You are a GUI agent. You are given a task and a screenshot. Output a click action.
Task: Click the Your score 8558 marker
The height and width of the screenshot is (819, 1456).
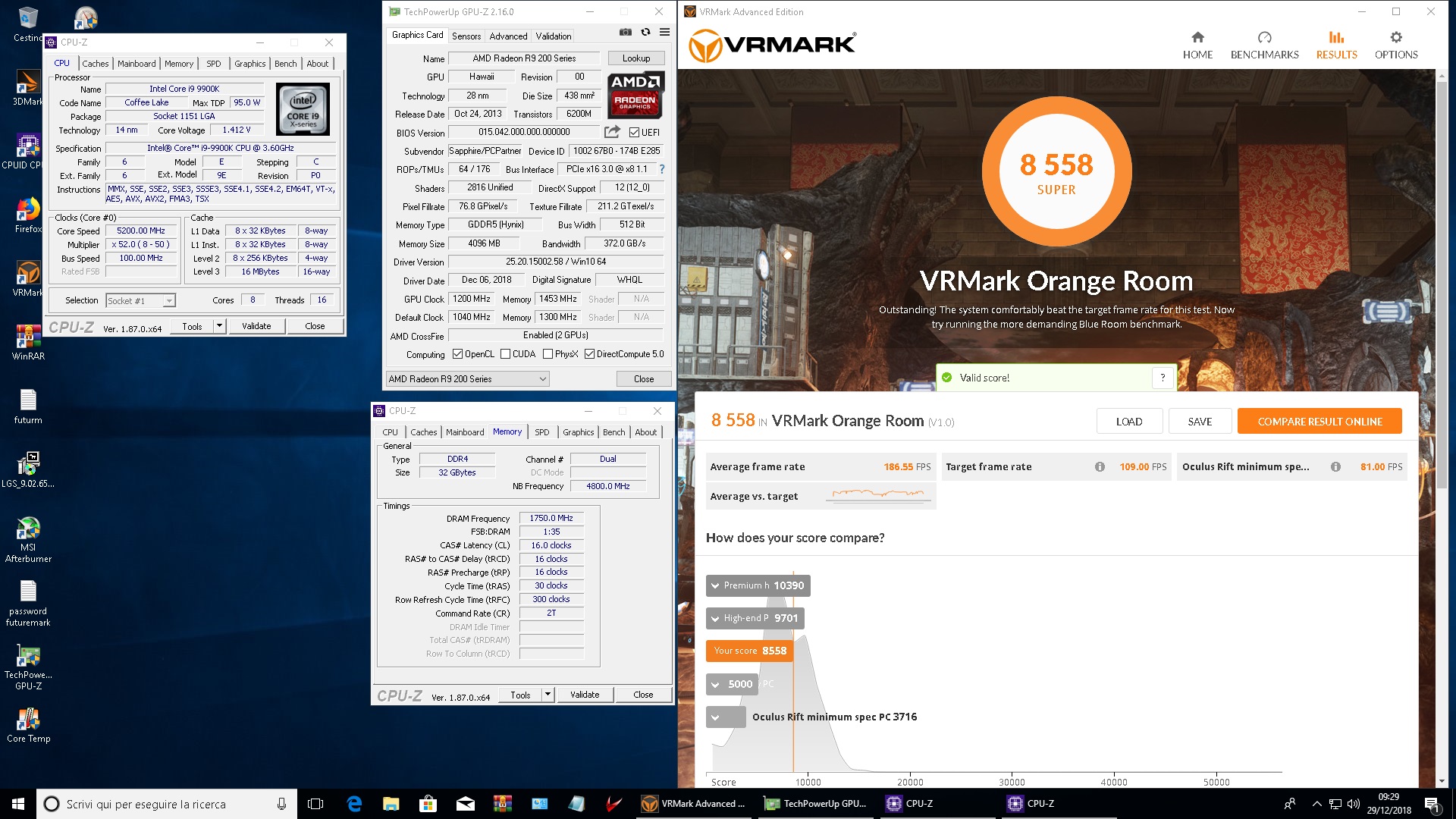click(x=749, y=651)
